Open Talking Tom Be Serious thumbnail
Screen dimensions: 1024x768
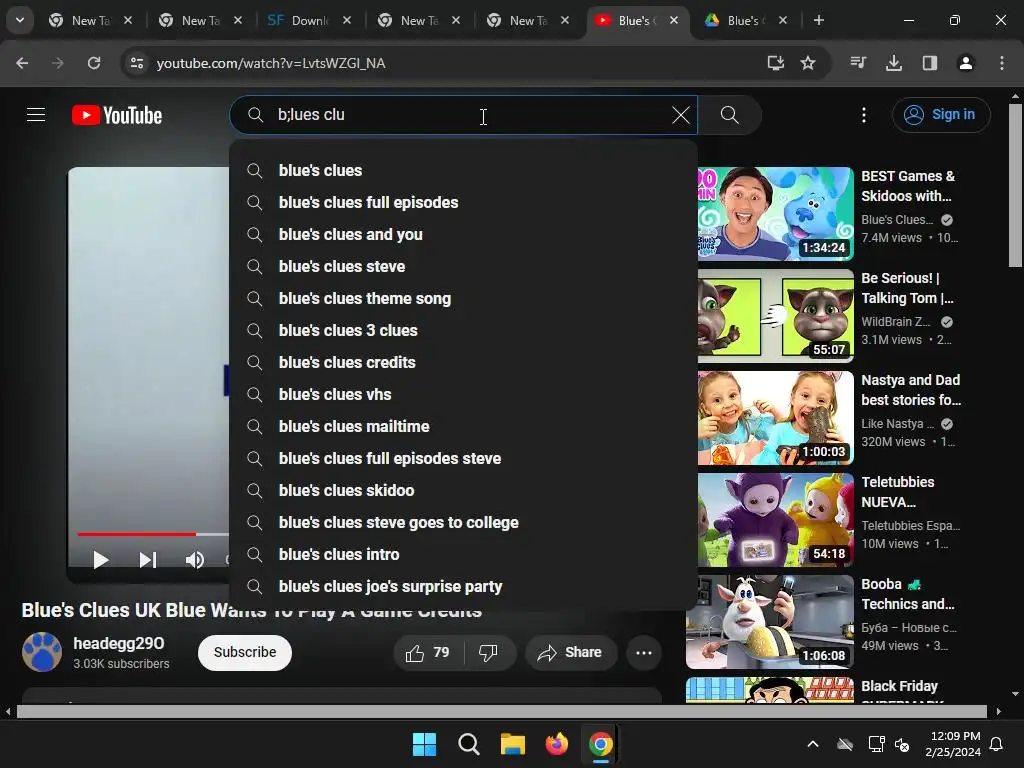pos(776,315)
